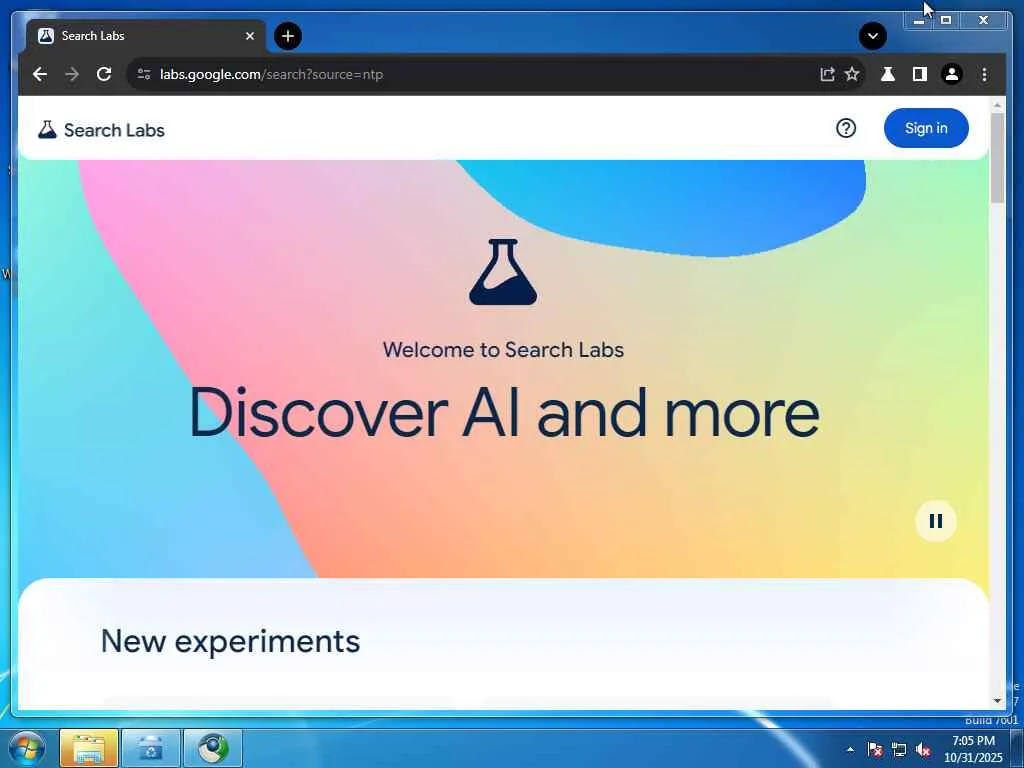Viewport: 1024px width, 768px height.
Task: Open Action Center flag icon in tray
Action: [x=875, y=749]
